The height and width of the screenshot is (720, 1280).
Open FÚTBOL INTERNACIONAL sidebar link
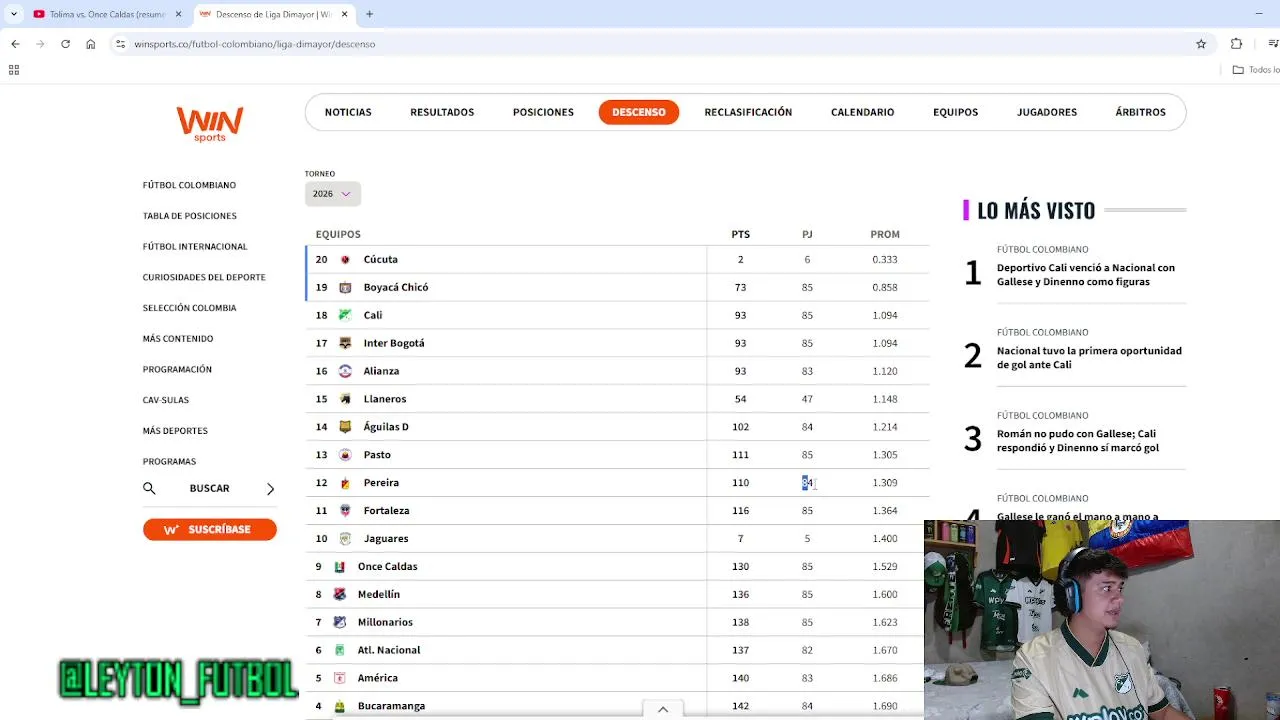195,246
